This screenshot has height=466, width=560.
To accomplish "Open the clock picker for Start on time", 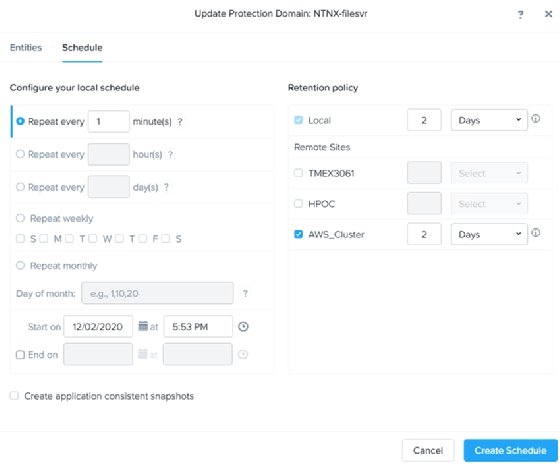I will coord(243,326).
